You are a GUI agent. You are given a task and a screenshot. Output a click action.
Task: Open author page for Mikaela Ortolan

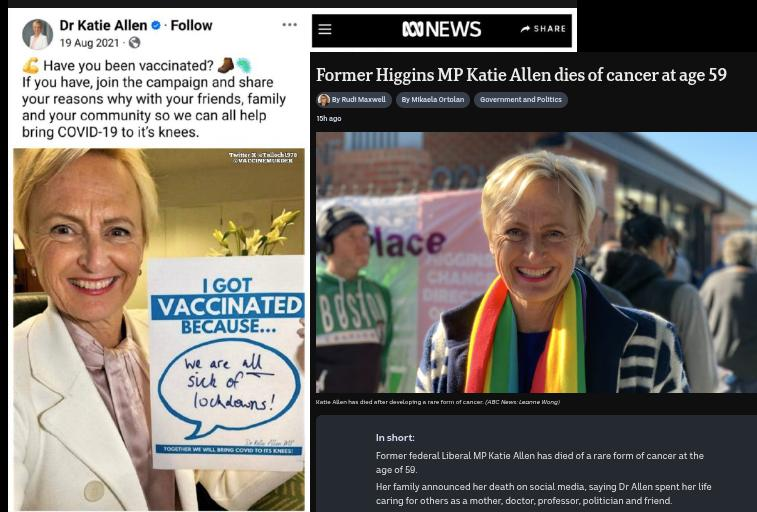point(433,100)
